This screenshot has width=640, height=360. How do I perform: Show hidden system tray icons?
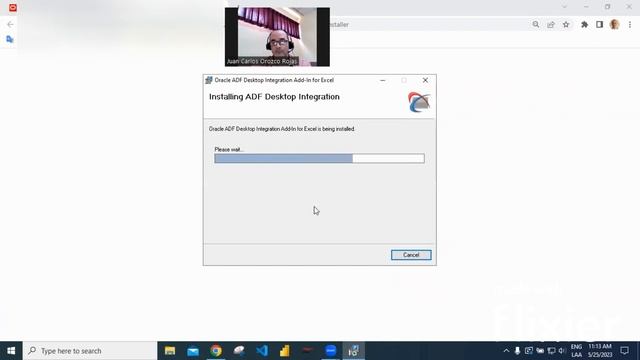pos(506,351)
